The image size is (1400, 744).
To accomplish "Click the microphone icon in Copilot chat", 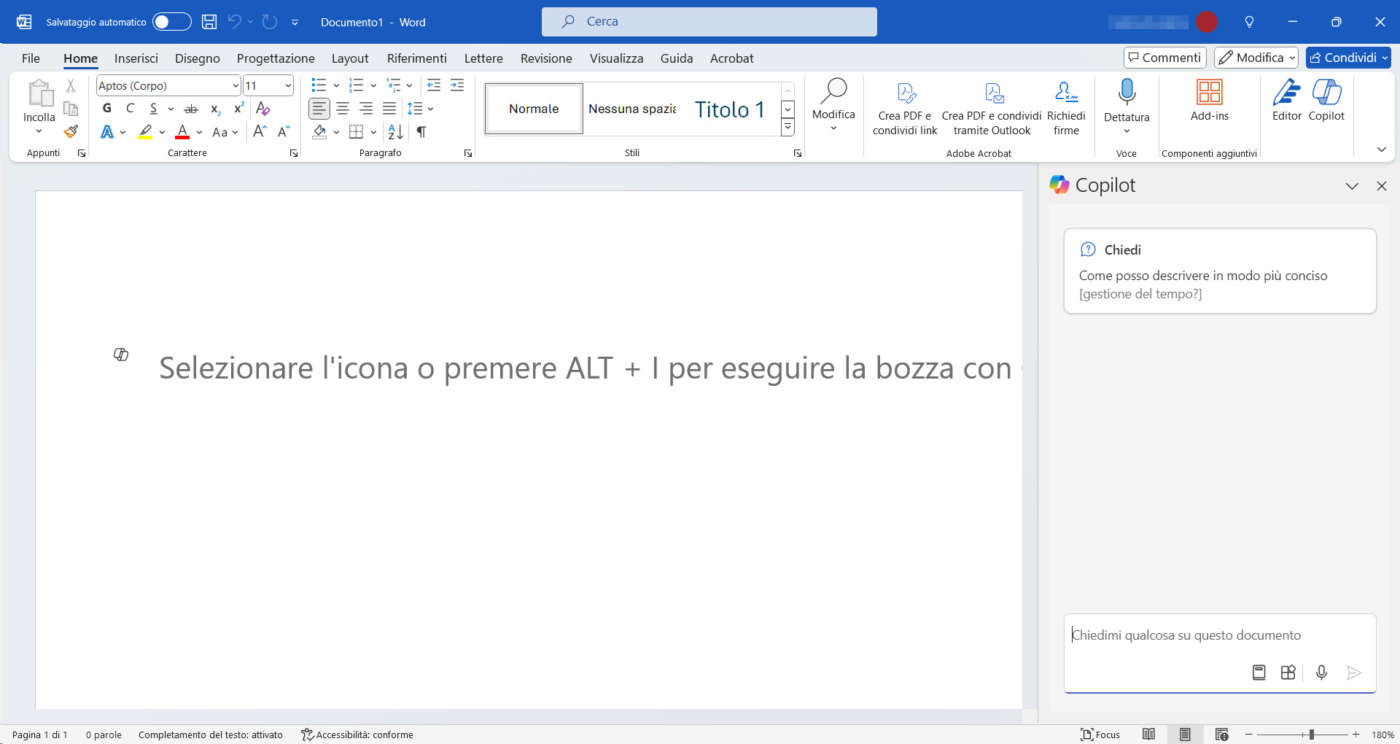I will 1321,673.
